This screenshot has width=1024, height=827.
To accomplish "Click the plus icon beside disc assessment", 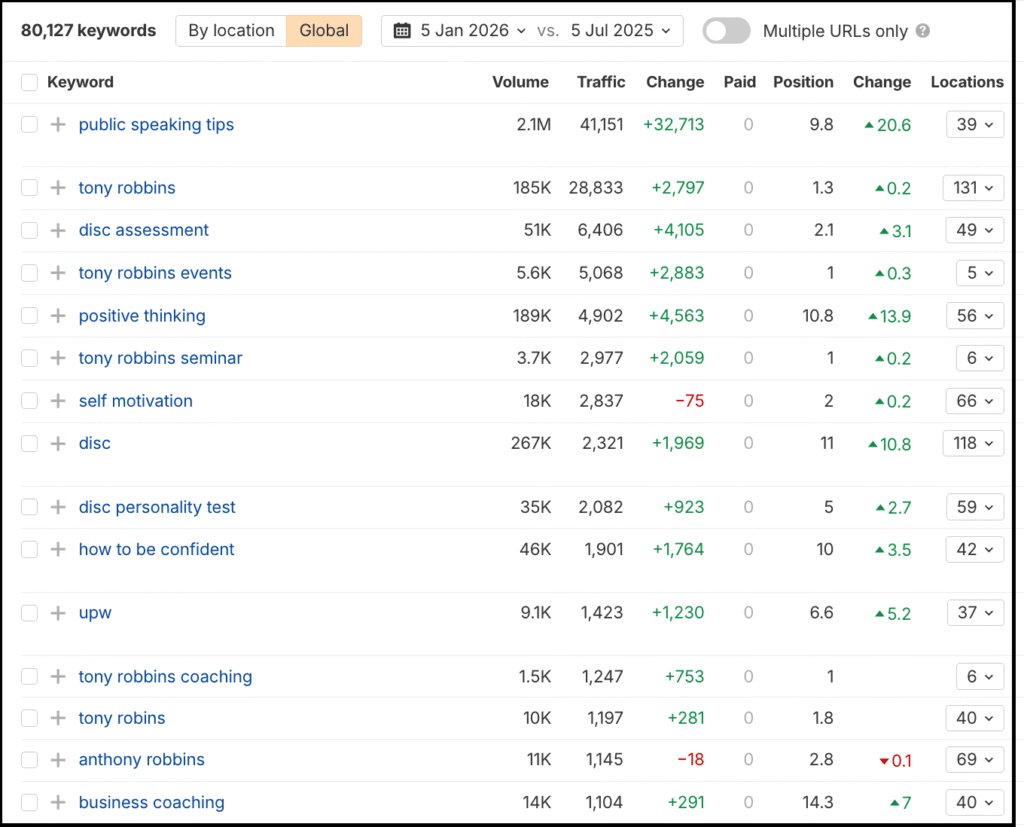I will [57, 230].
